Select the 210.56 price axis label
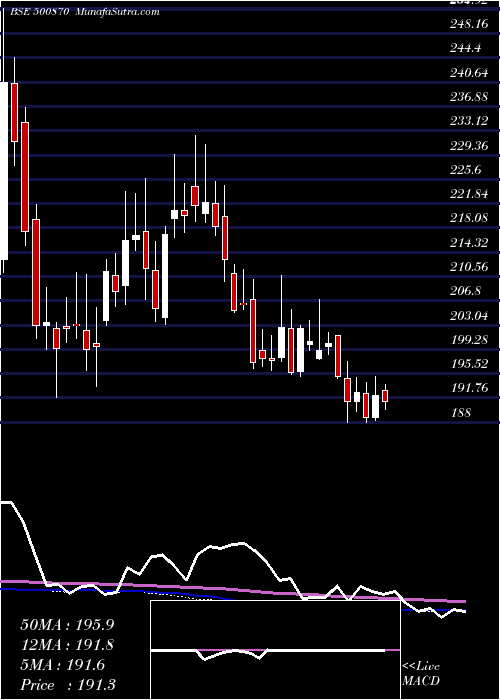Screen dimensions: 500x700 pyautogui.click(x=469, y=267)
